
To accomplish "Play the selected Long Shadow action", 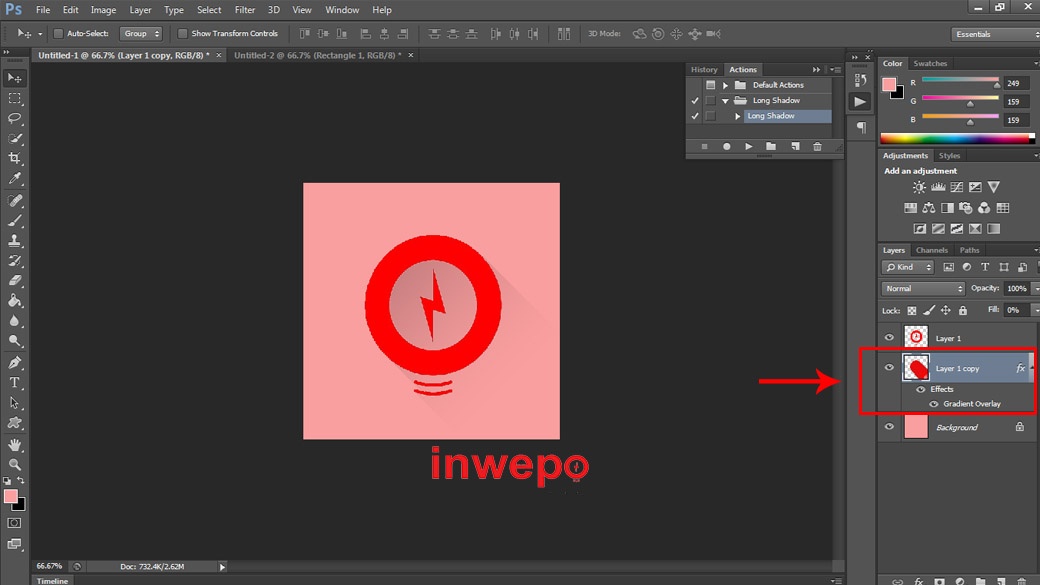I will click(749, 147).
